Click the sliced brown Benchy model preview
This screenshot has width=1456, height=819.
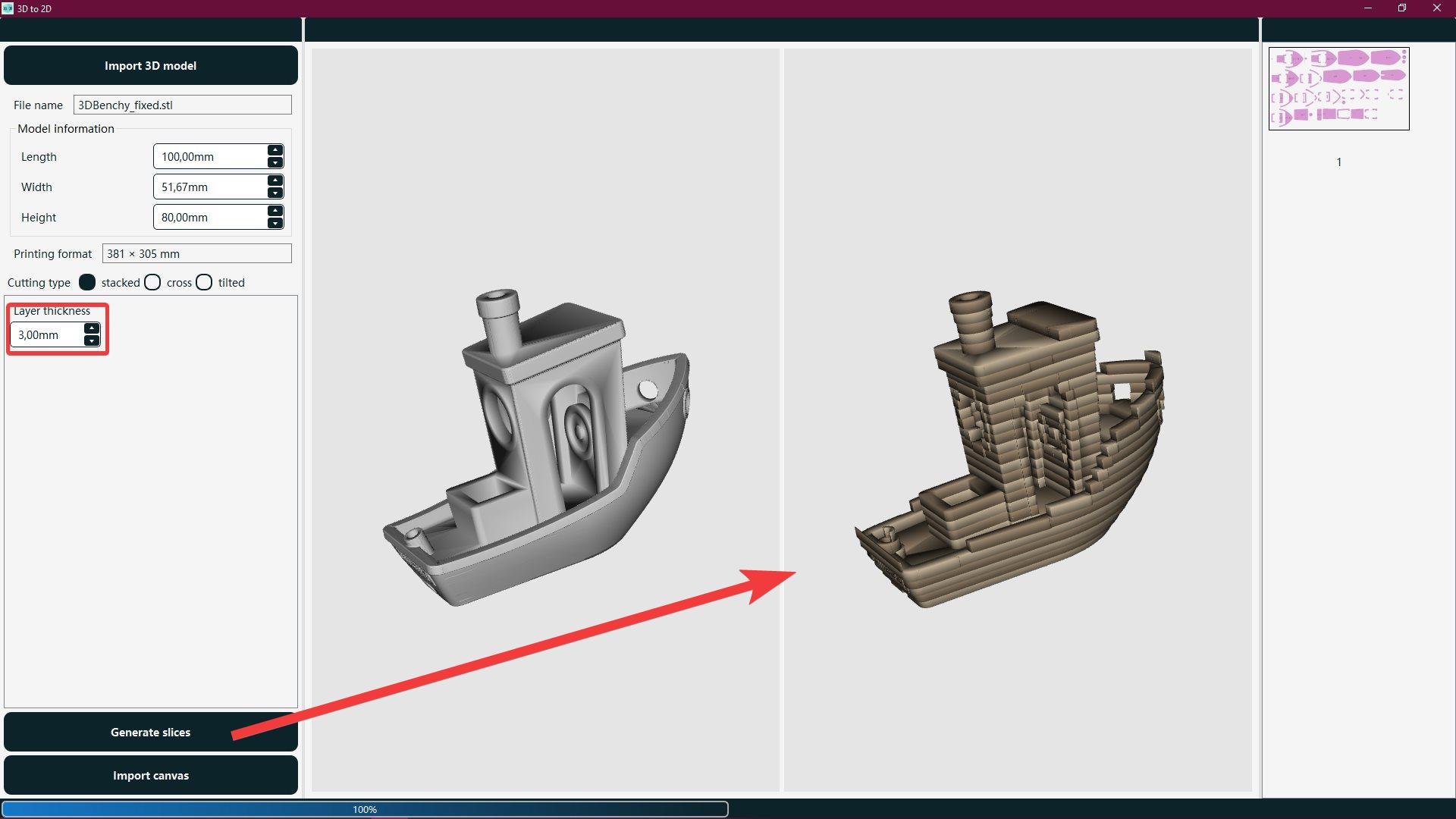point(1010,449)
